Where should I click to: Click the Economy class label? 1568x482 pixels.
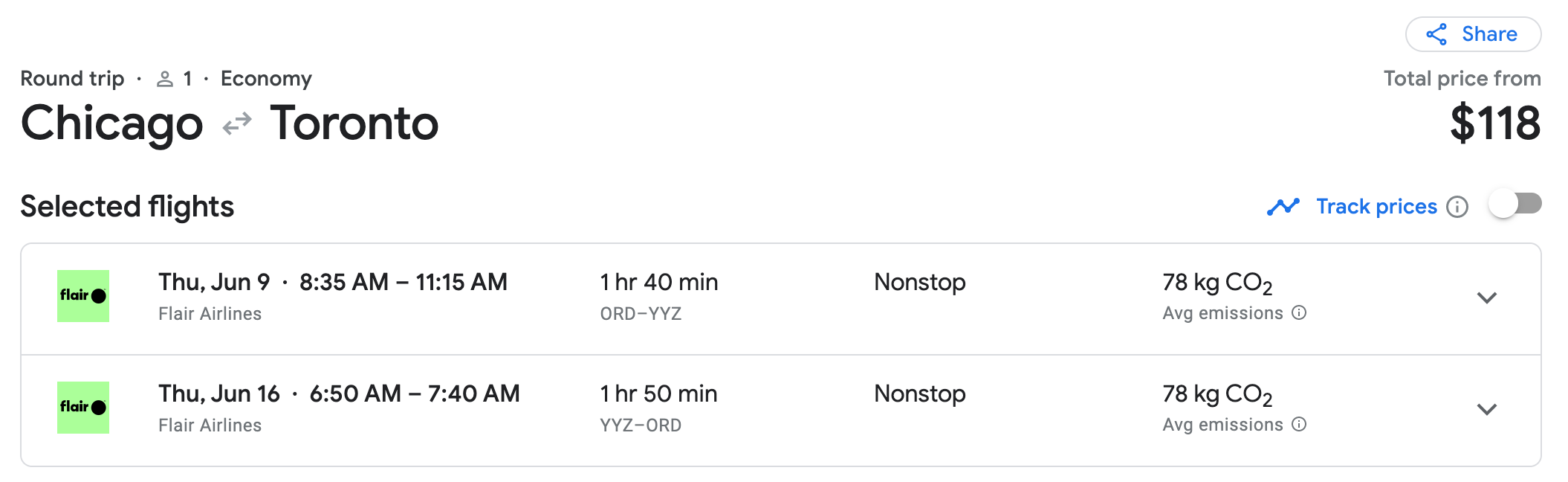click(x=266, y=79)
